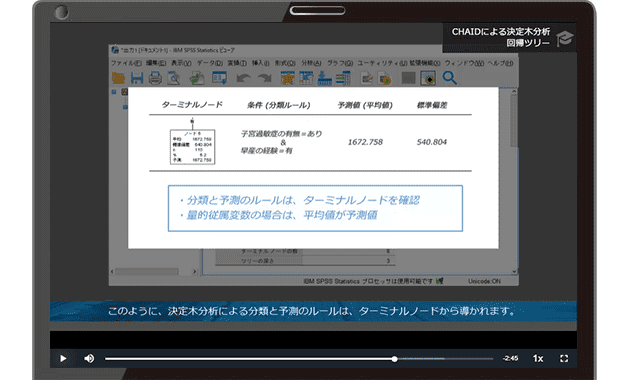The image size is (630, 380).
Task: Click the magnifier search icon
Action: tap(450, 78)
